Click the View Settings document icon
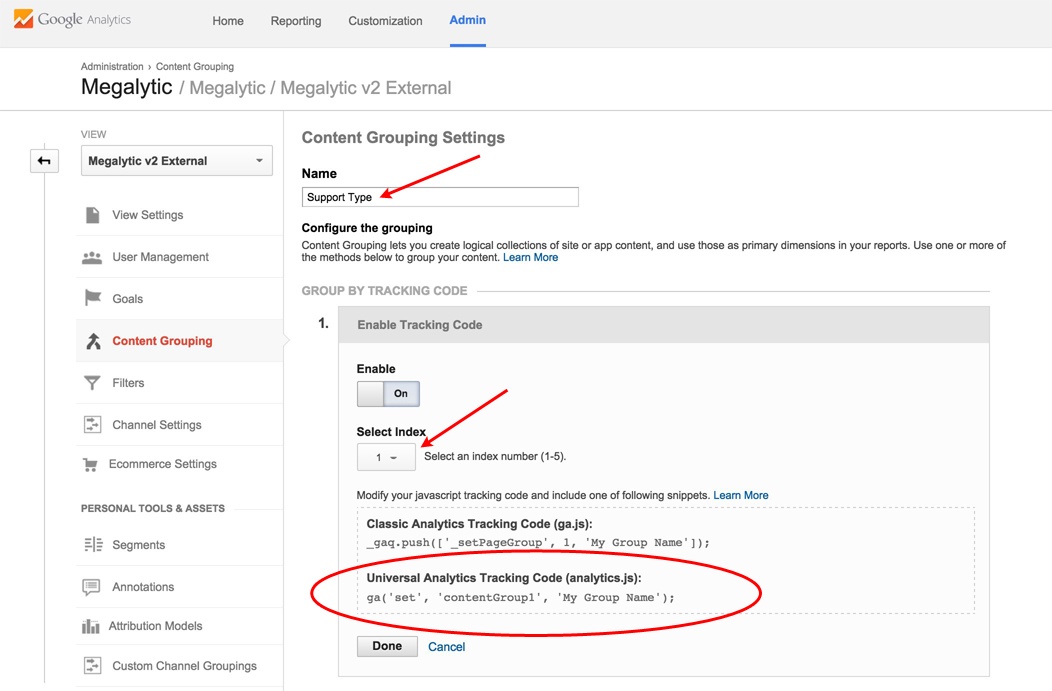1052x691 pixels. (x=93, y=215)
